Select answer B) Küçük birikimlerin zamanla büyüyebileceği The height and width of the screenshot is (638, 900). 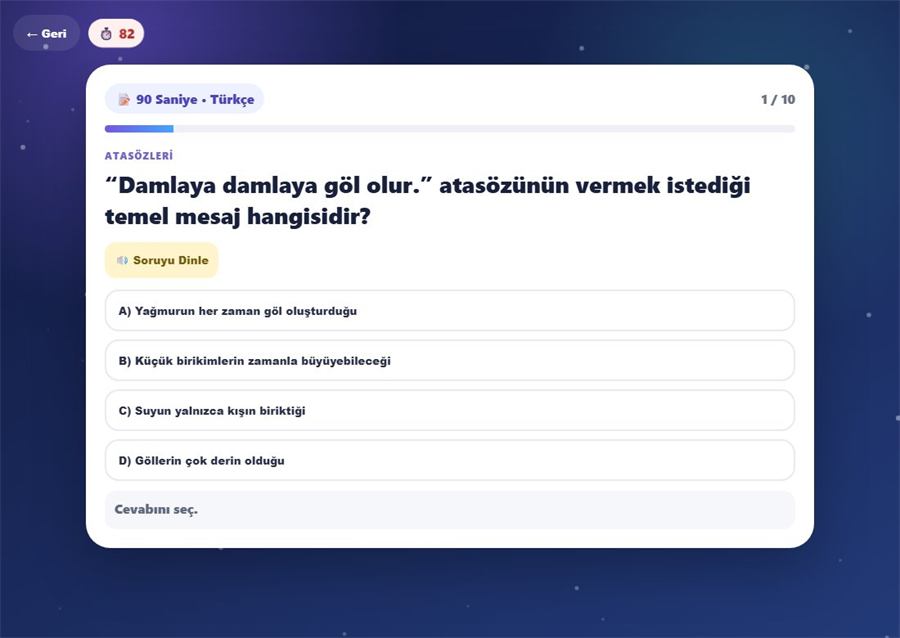pyautogui.click(x=449, y=360)
